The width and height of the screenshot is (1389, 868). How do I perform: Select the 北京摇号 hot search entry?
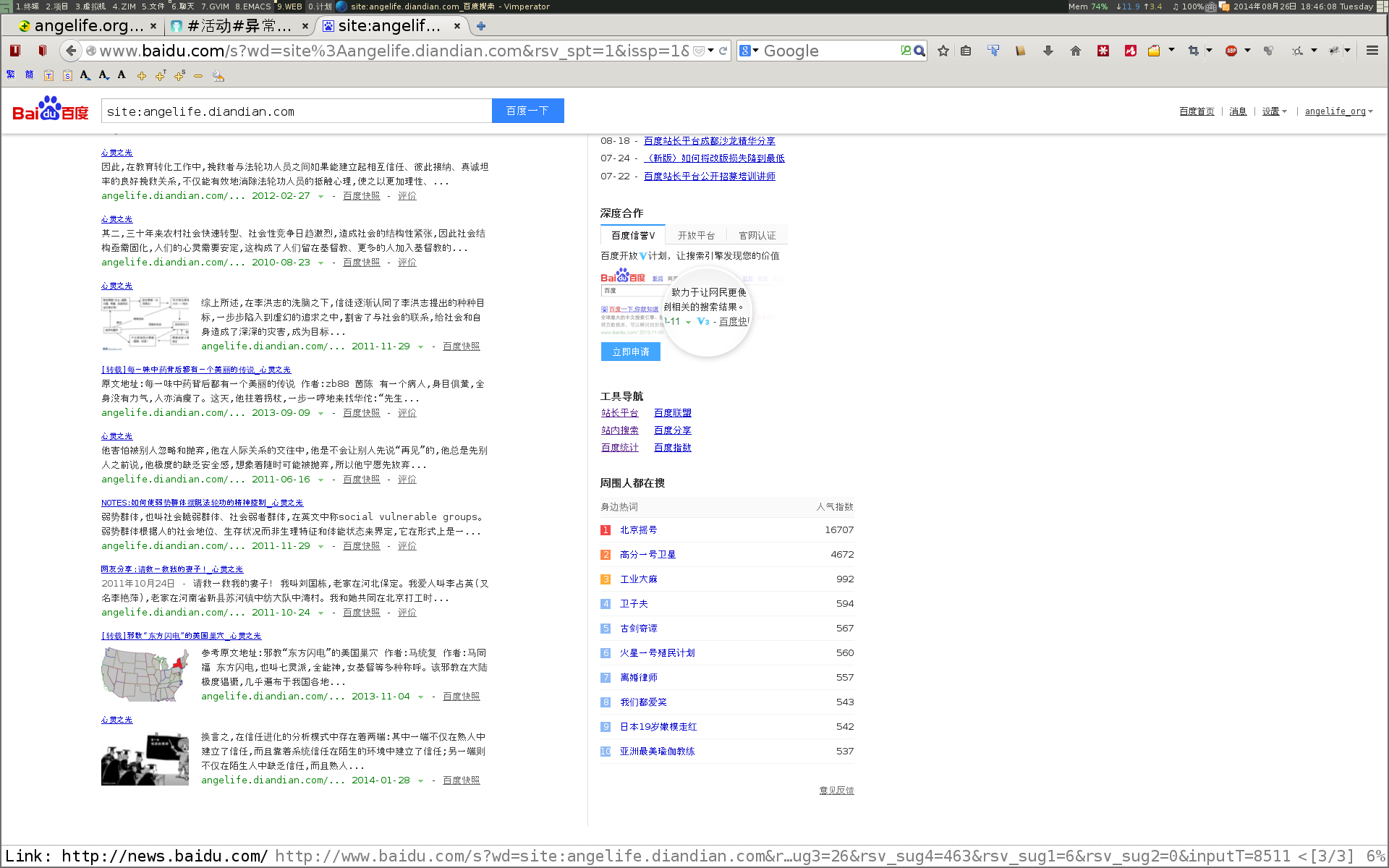click(637, 529)
